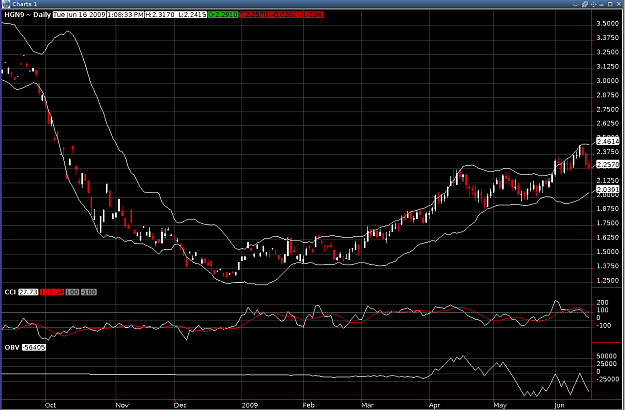Click the CCI -100 scale label on right axis
Screen dimensions: 625x410
click(x=603, y=326)
